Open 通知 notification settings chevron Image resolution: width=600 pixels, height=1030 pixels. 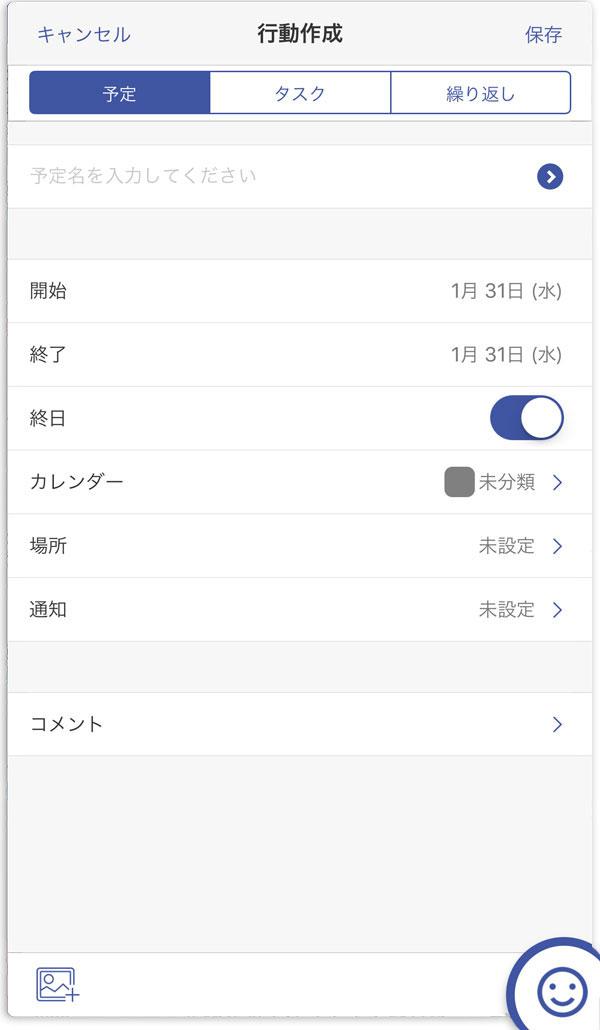(x=557, y=610)
